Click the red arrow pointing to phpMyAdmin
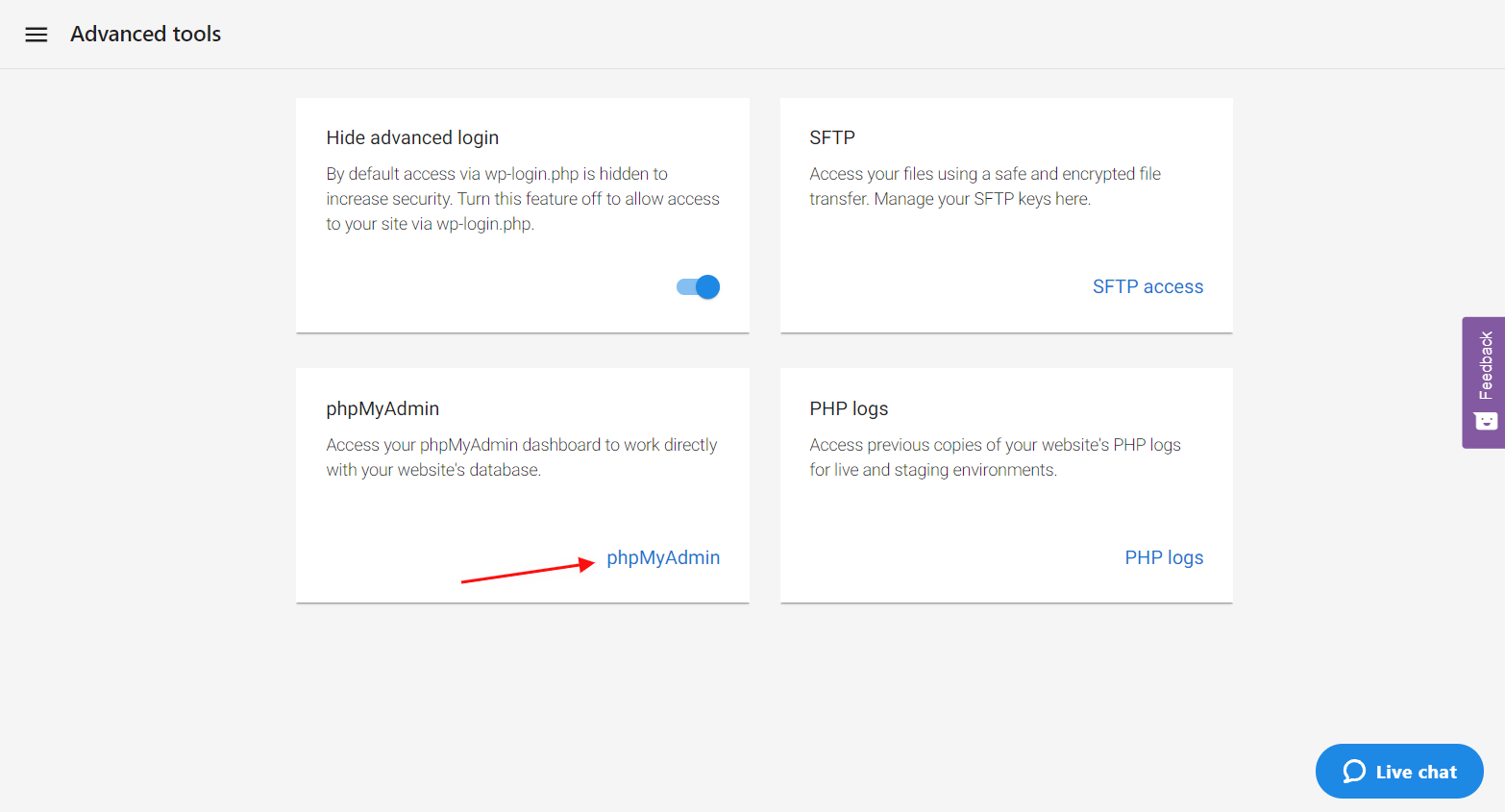The image size is (1505, 812). click(x=529, y=571)
